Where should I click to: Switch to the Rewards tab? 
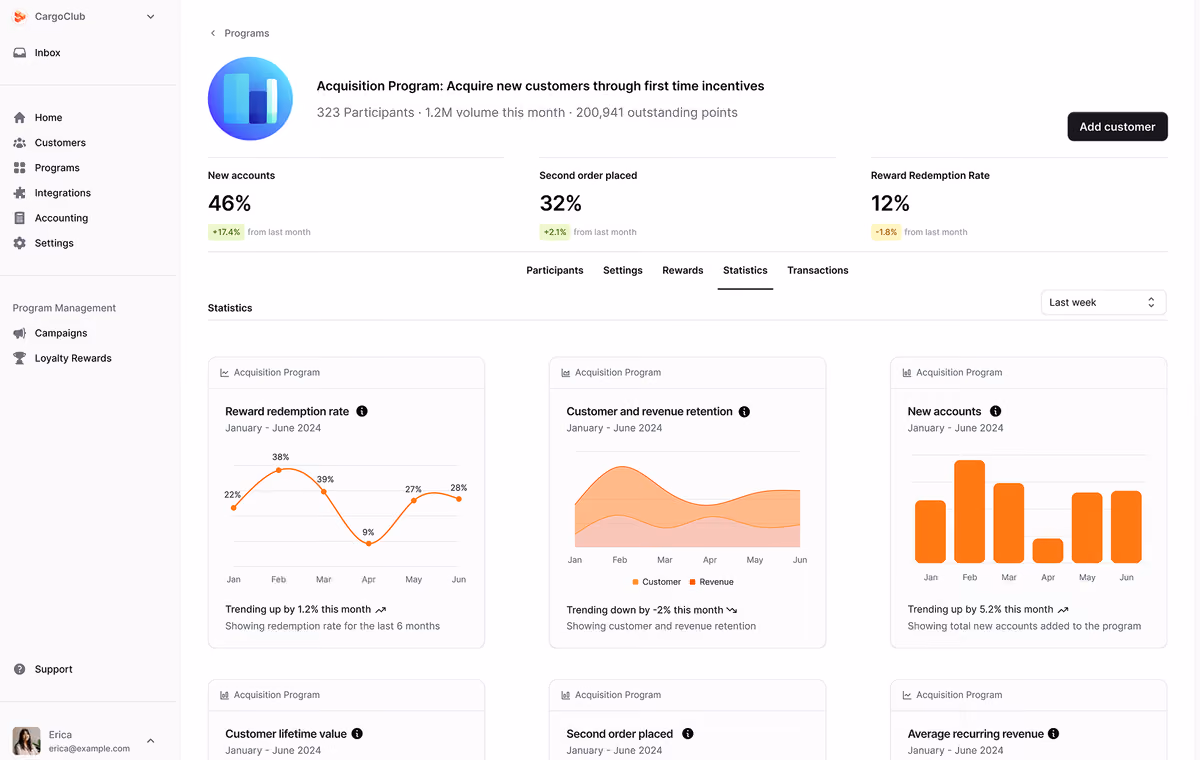pos(683,270)
